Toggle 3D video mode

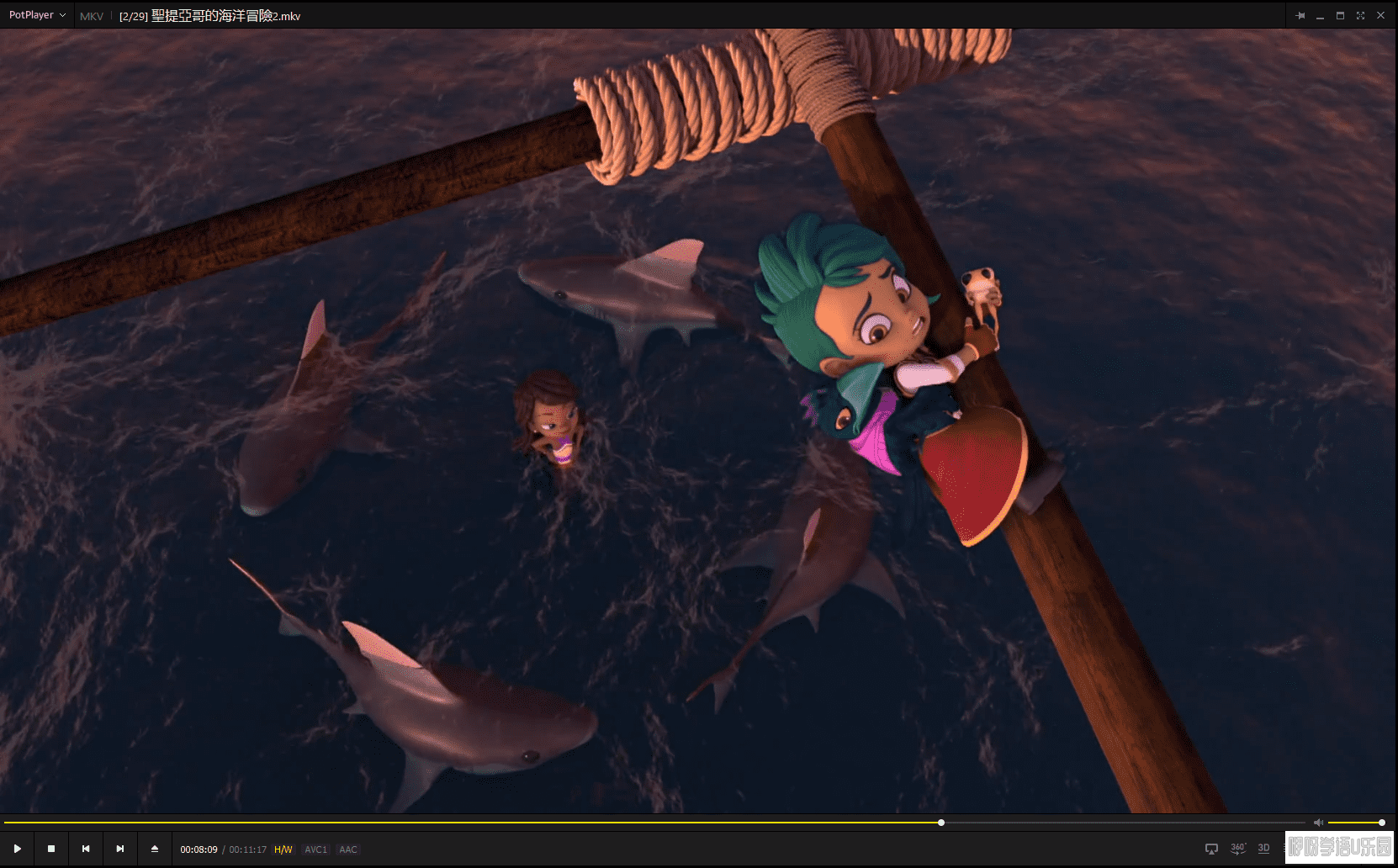pyautogui.click(x=1263, y=849)
